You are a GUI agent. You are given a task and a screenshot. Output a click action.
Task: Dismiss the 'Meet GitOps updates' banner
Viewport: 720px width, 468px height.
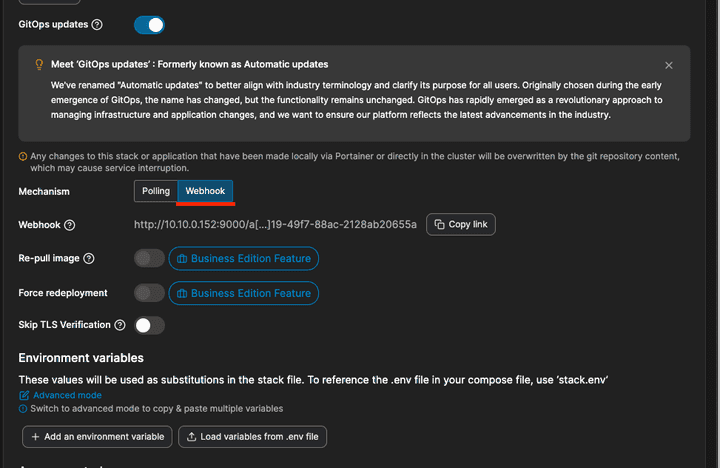tap(669, 65)
